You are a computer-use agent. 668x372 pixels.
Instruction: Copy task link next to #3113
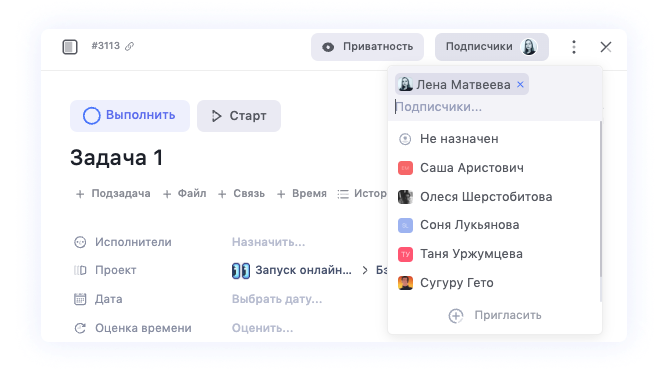pos(130,46)
